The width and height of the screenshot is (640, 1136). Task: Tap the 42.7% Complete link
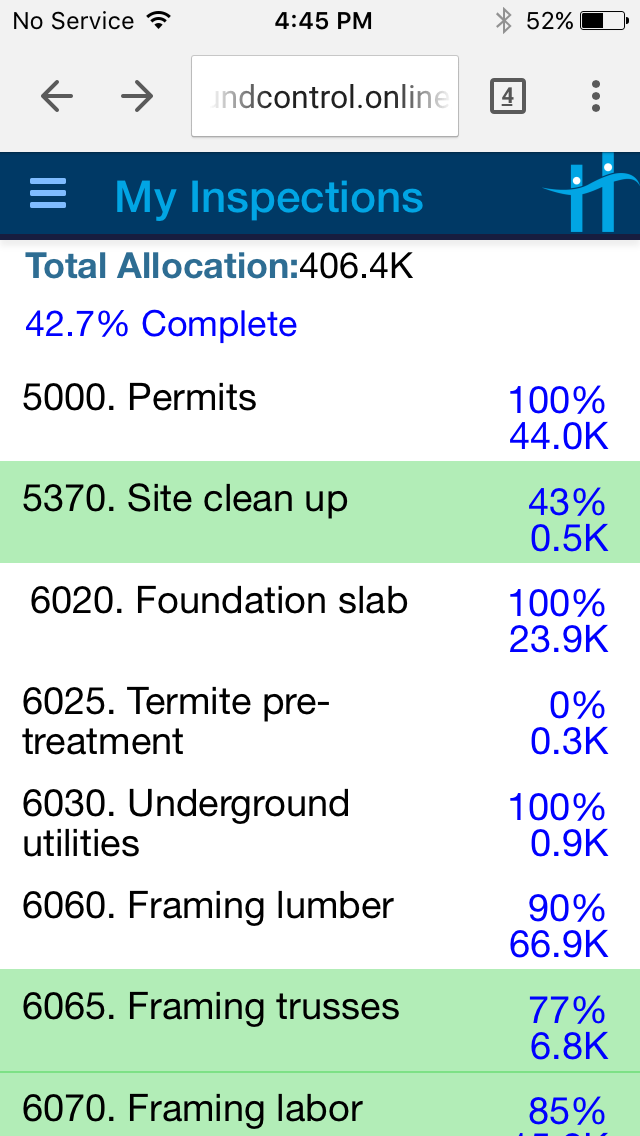coord(161,324)
